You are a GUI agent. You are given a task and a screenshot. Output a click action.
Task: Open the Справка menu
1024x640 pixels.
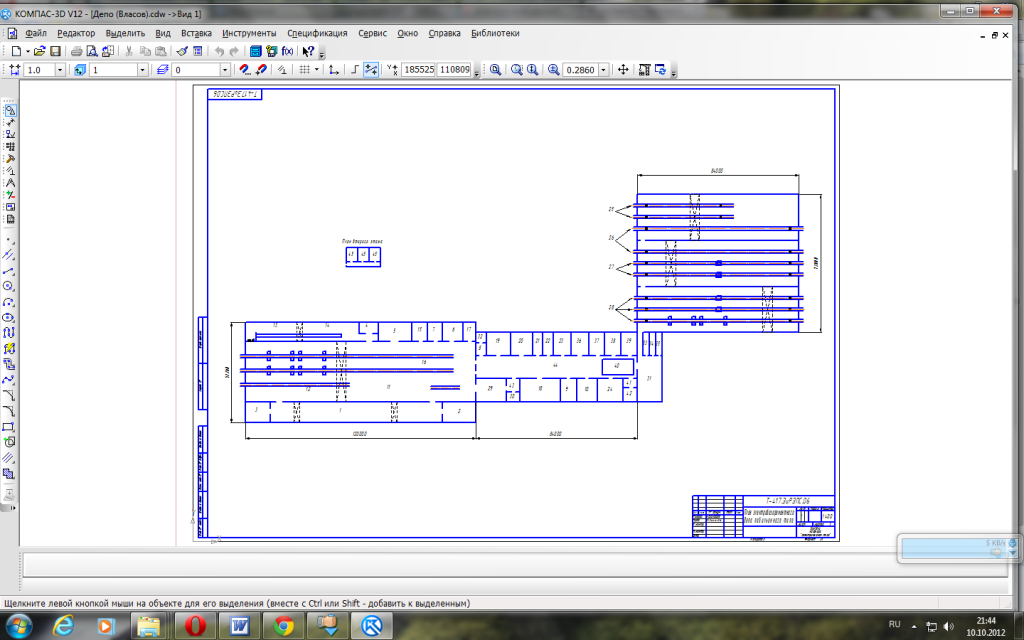444,33
